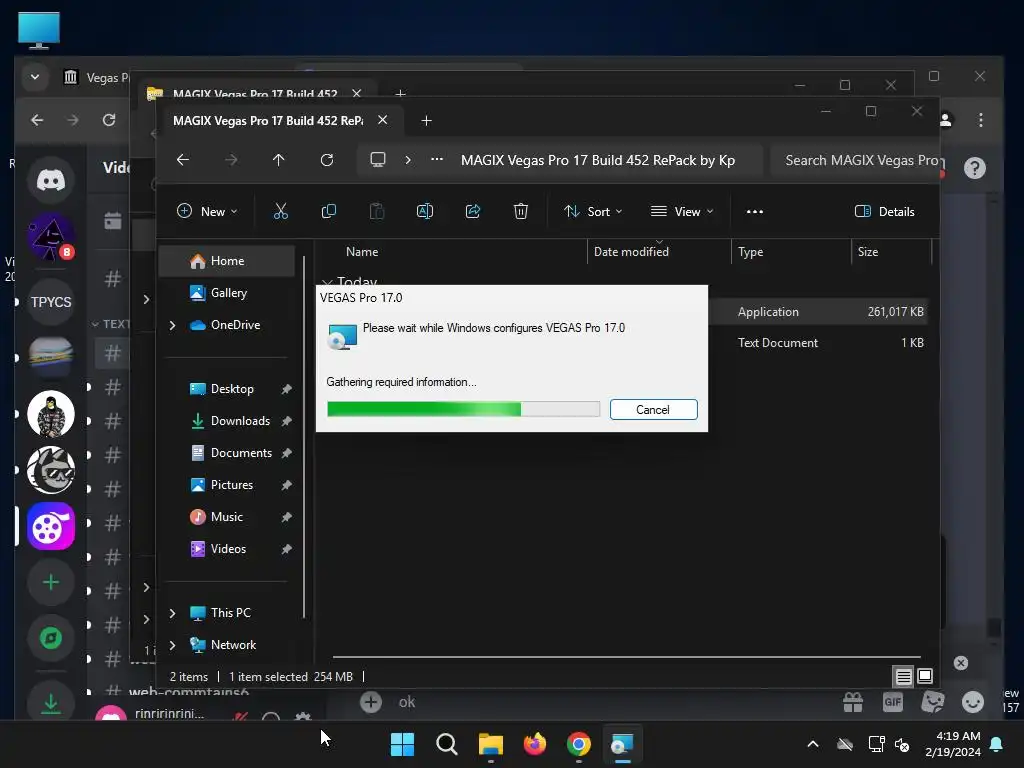This screenshot has width=1024, height=768.
Task: Open the TPYCS Discord server
Action: click(x=51, y=302)
